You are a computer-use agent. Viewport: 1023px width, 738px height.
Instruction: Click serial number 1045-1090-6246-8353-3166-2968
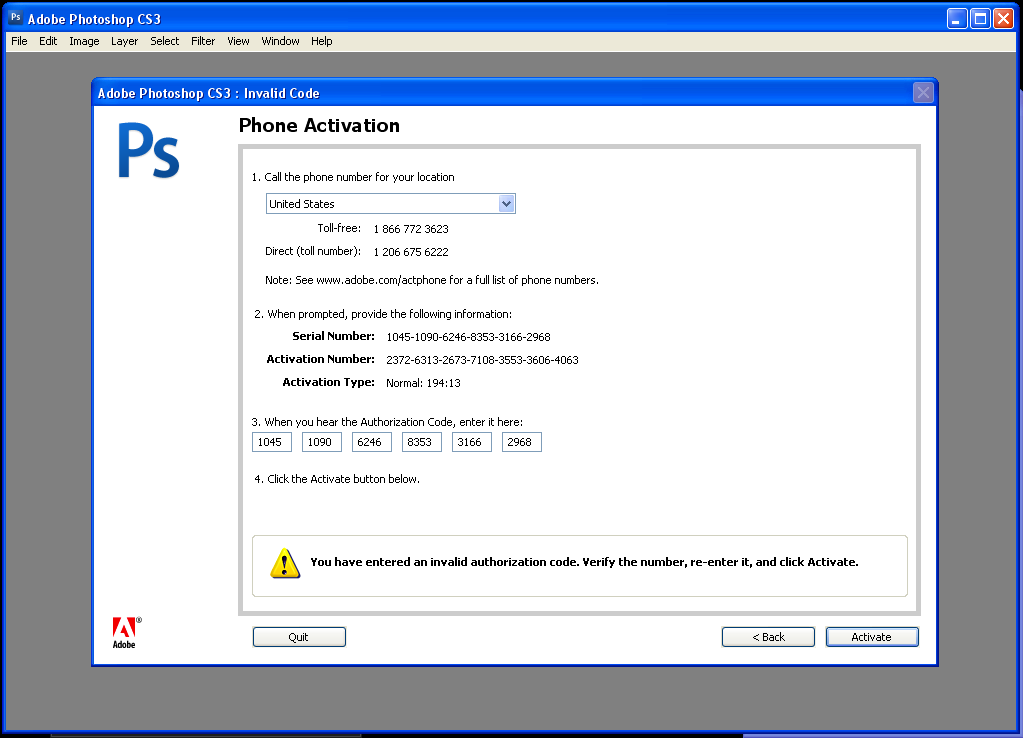point(468,337)
